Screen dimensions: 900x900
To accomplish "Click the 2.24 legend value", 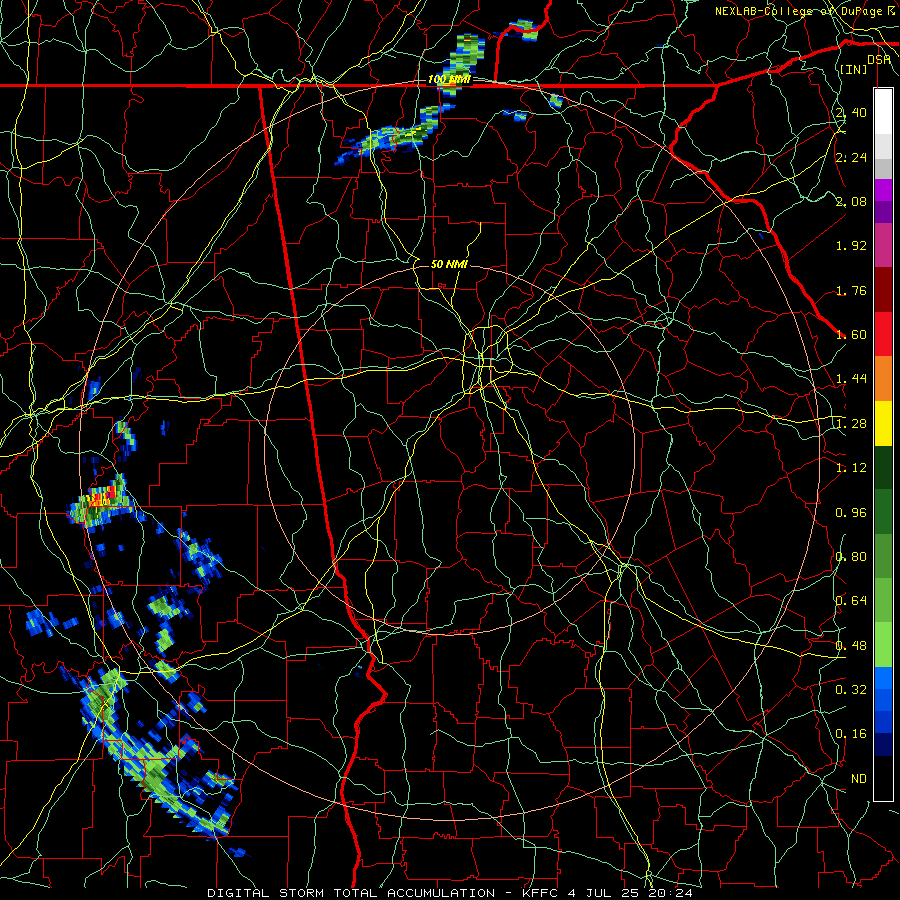I will pos(851,157).
